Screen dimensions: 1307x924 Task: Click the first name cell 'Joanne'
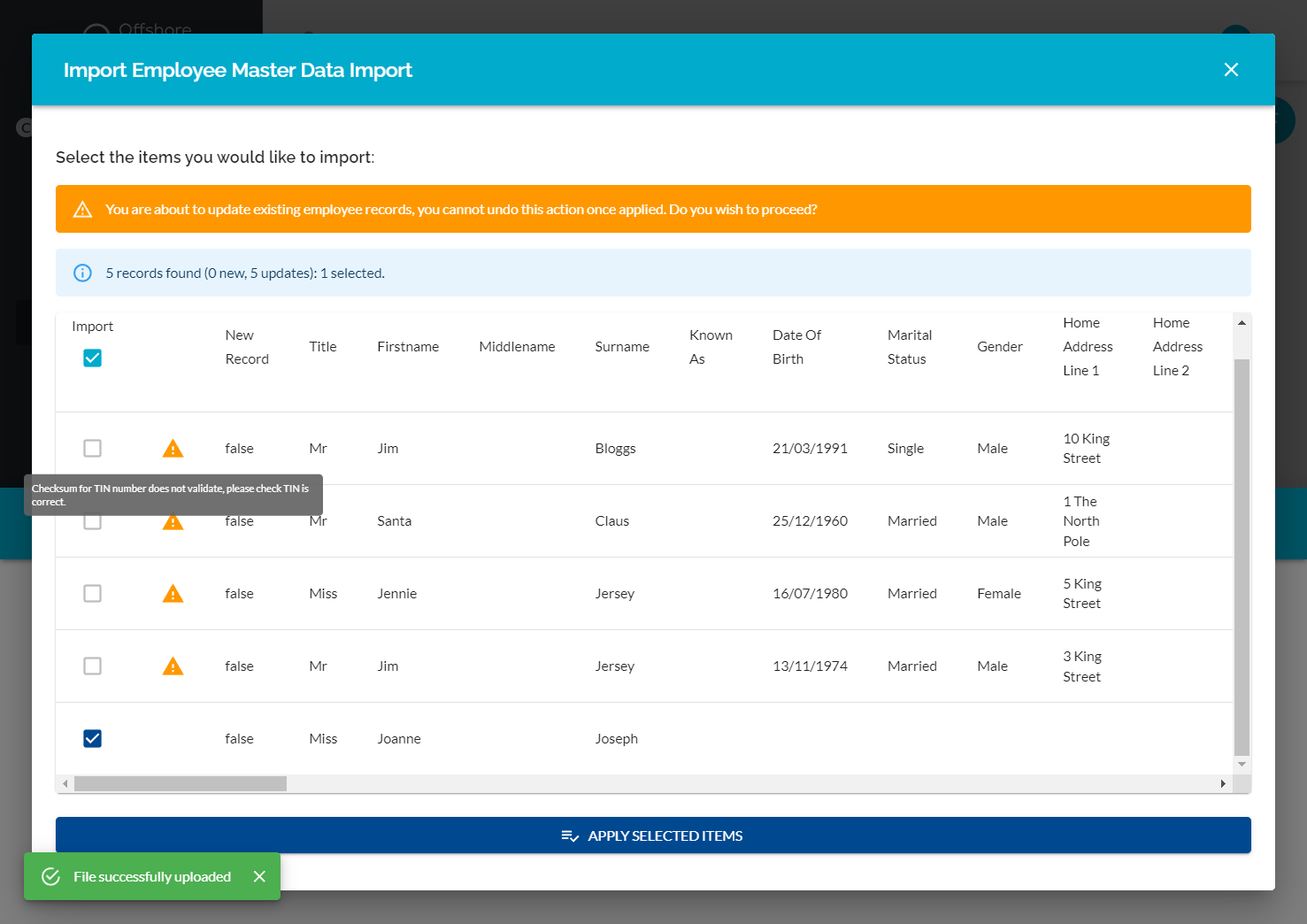(x=399, y=739)
